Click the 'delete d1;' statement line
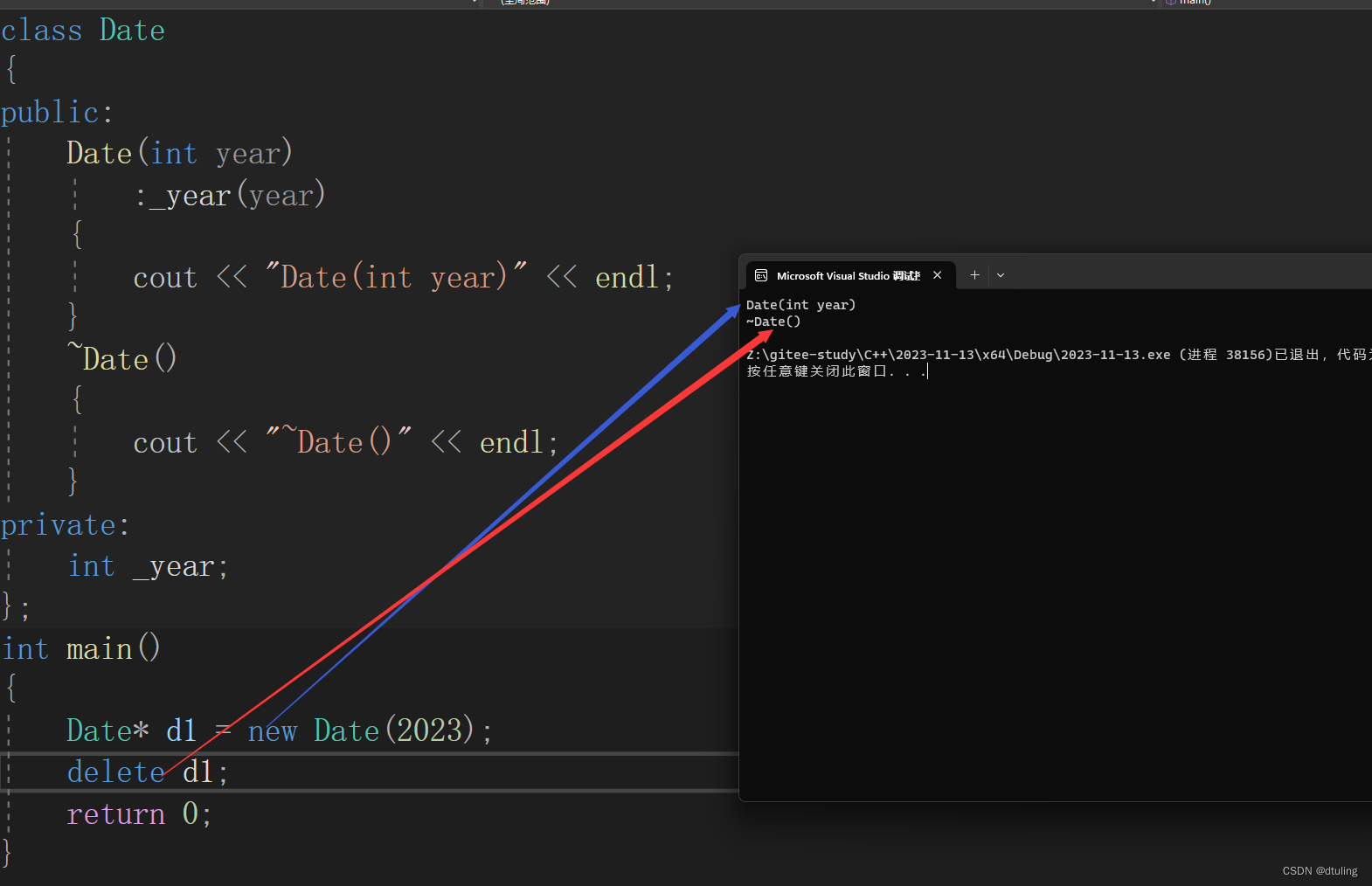1372x886 pixels. tap(148, 772)
